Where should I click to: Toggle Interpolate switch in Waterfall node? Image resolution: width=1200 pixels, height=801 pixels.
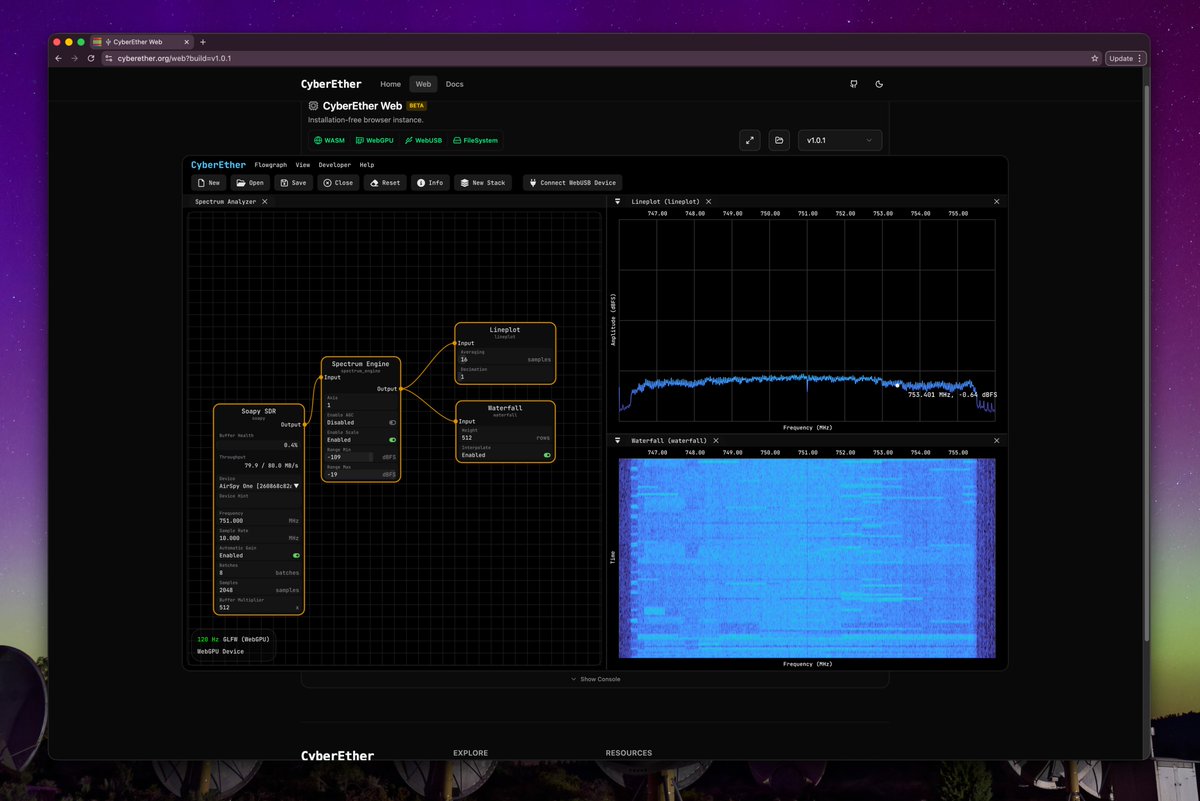pos(547,455)
